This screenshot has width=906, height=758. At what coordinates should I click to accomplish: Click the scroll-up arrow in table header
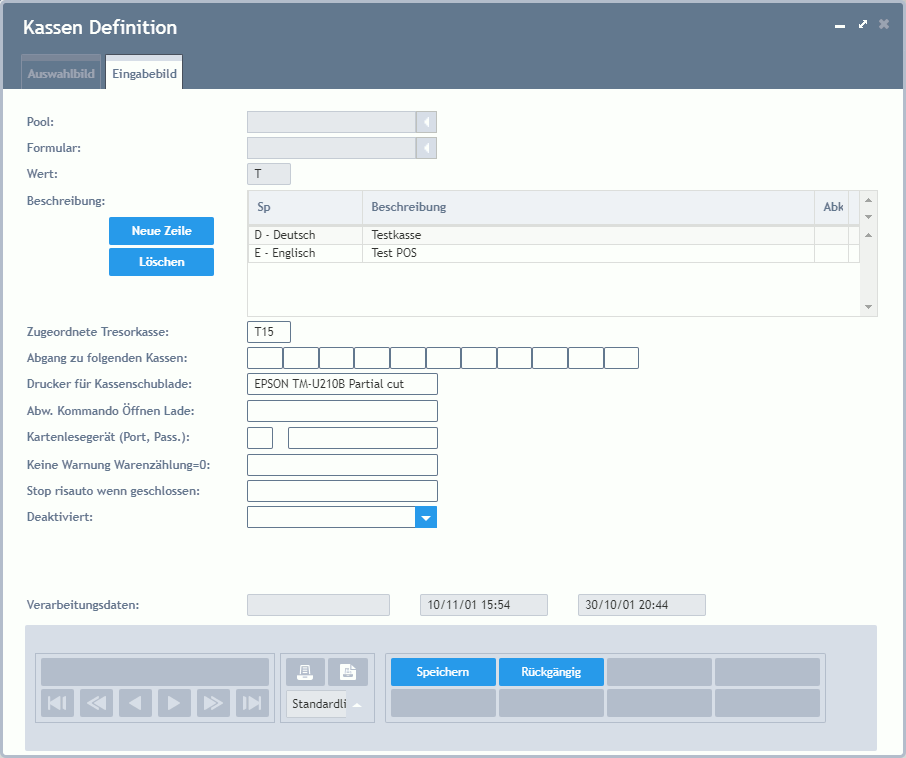point(868,199)
